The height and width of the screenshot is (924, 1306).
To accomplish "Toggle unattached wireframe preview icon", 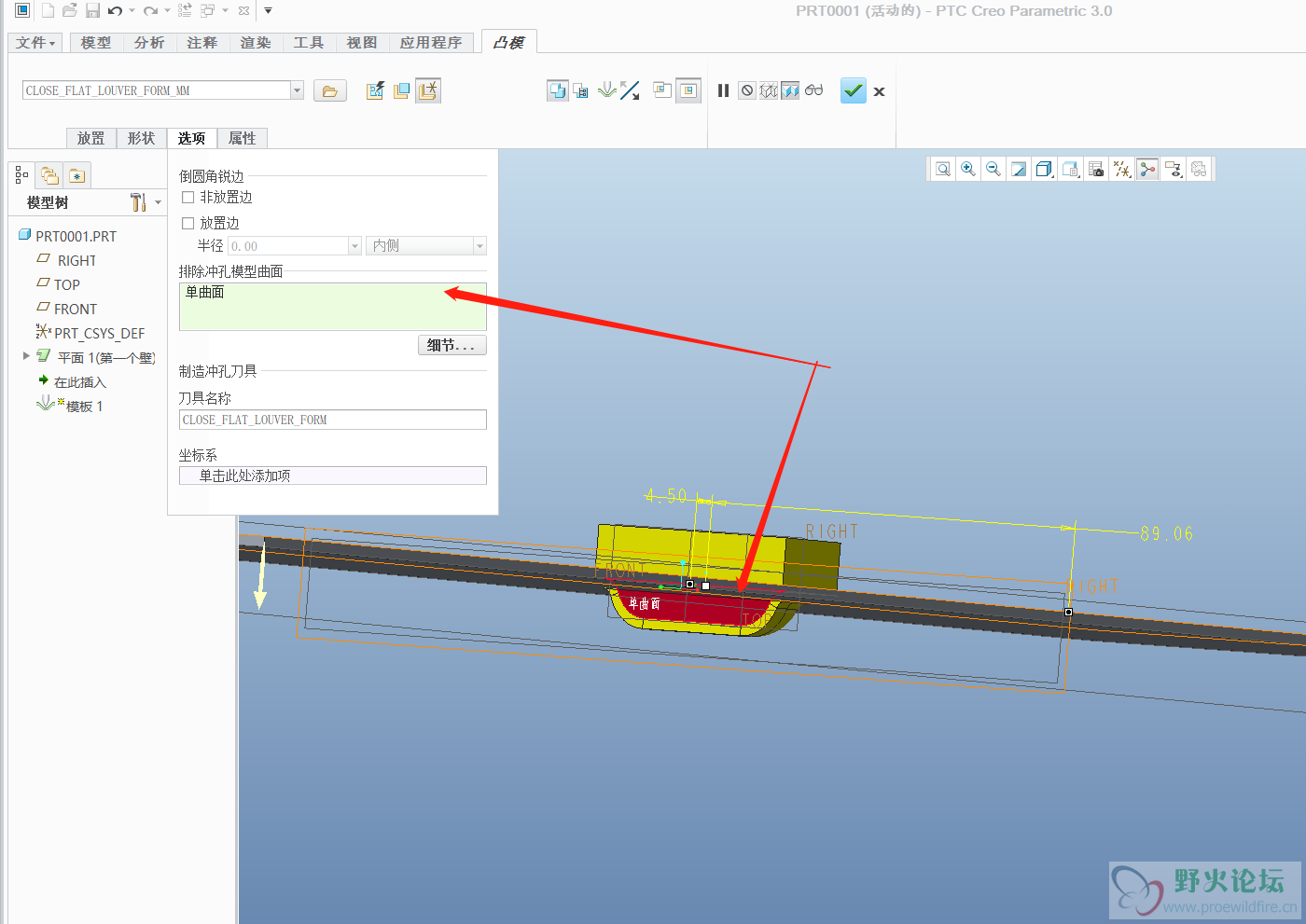I will (x=769, y=90).
